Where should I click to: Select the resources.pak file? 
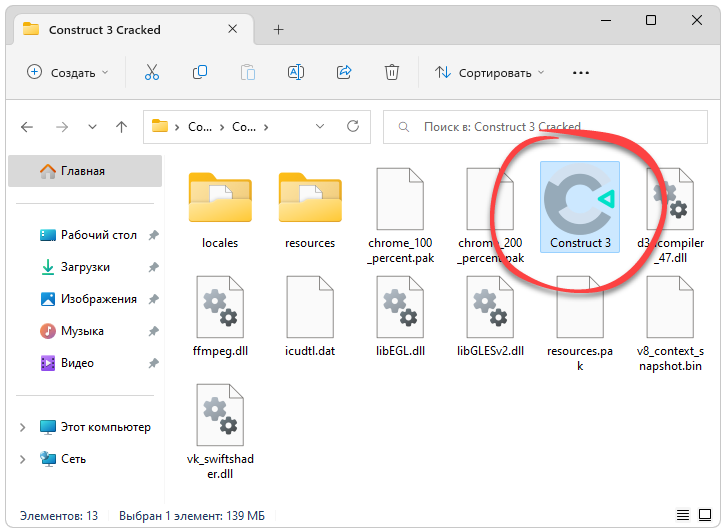click(x=580, y=324)
